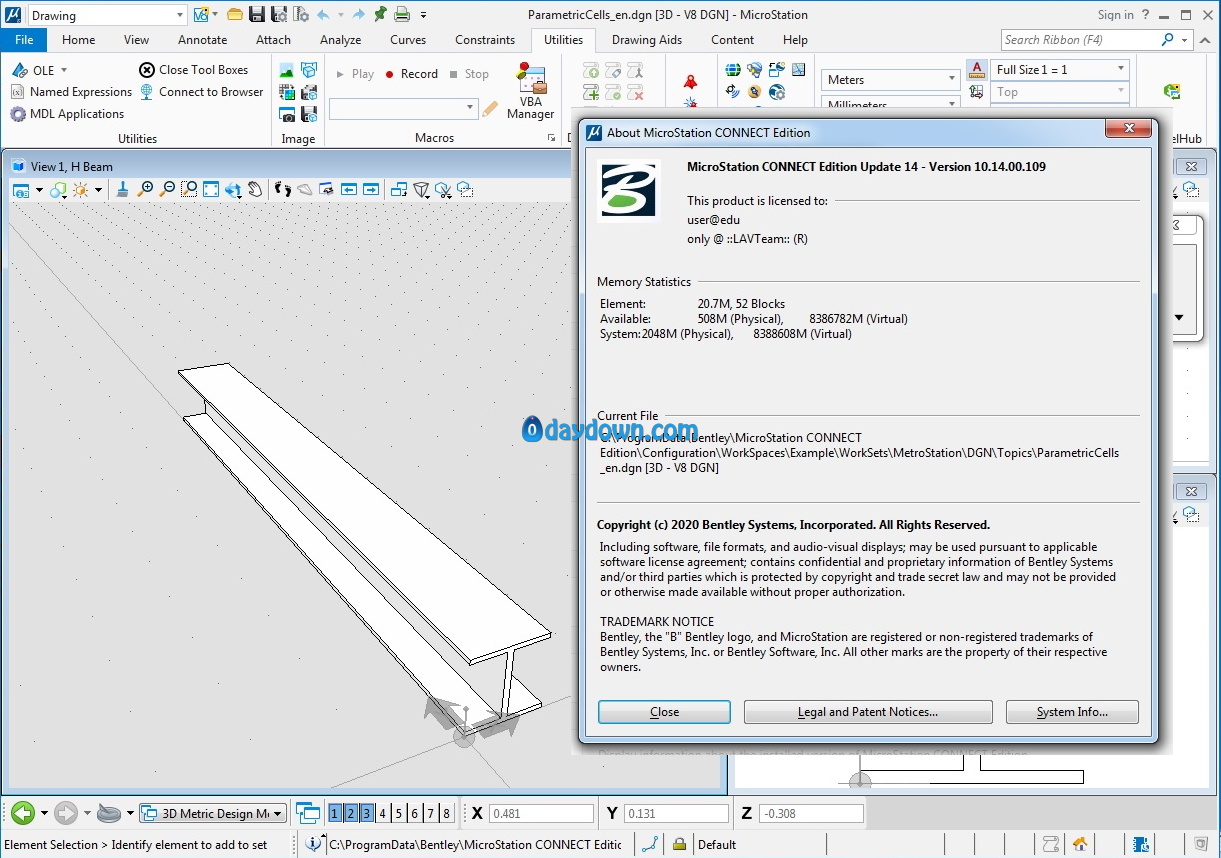Viewport: 1221px width, 858px height.
Task: Click the Y coordinate field
Action: (x=676, y=814)
